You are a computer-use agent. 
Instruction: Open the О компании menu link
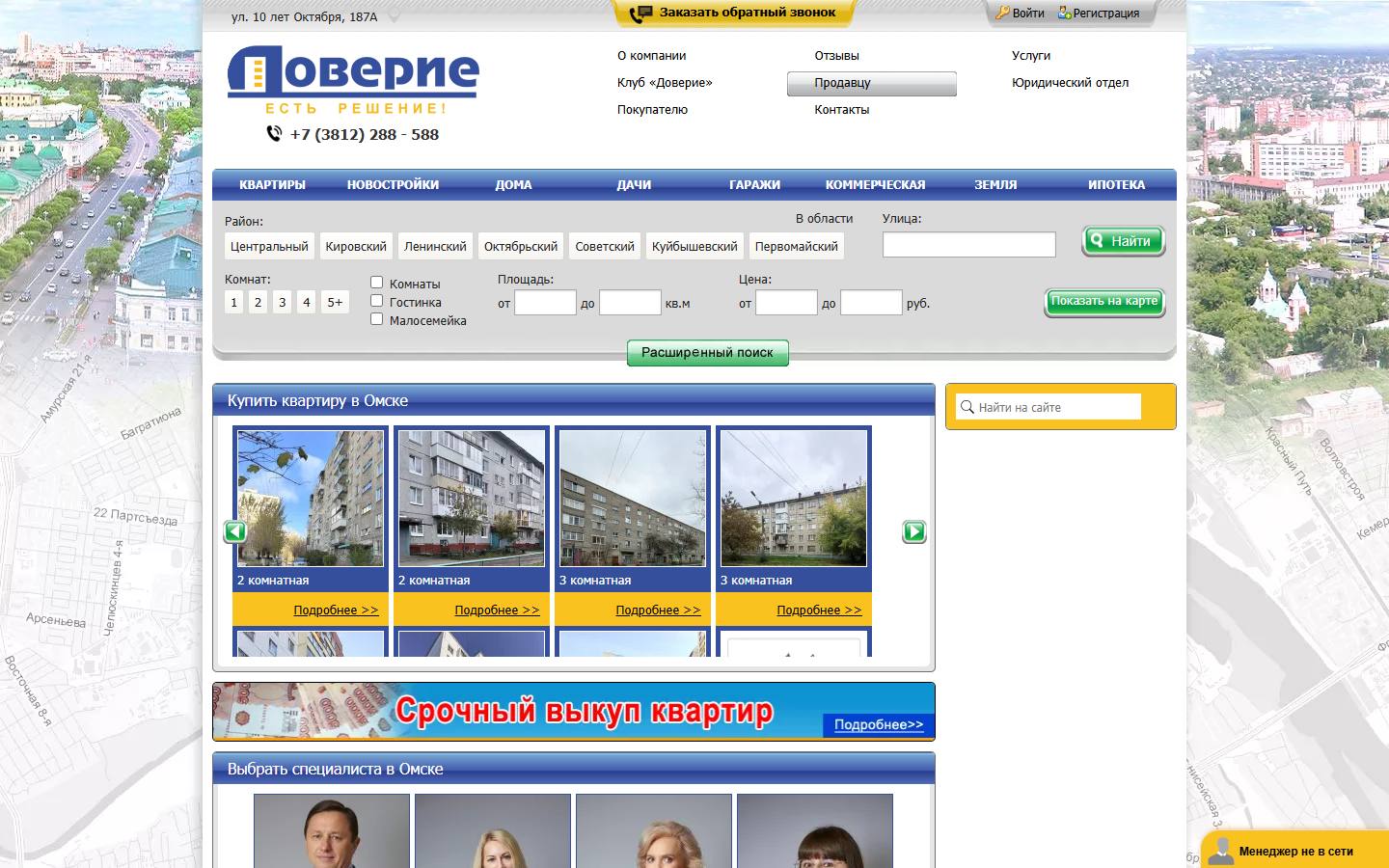[x=652, y=56]
